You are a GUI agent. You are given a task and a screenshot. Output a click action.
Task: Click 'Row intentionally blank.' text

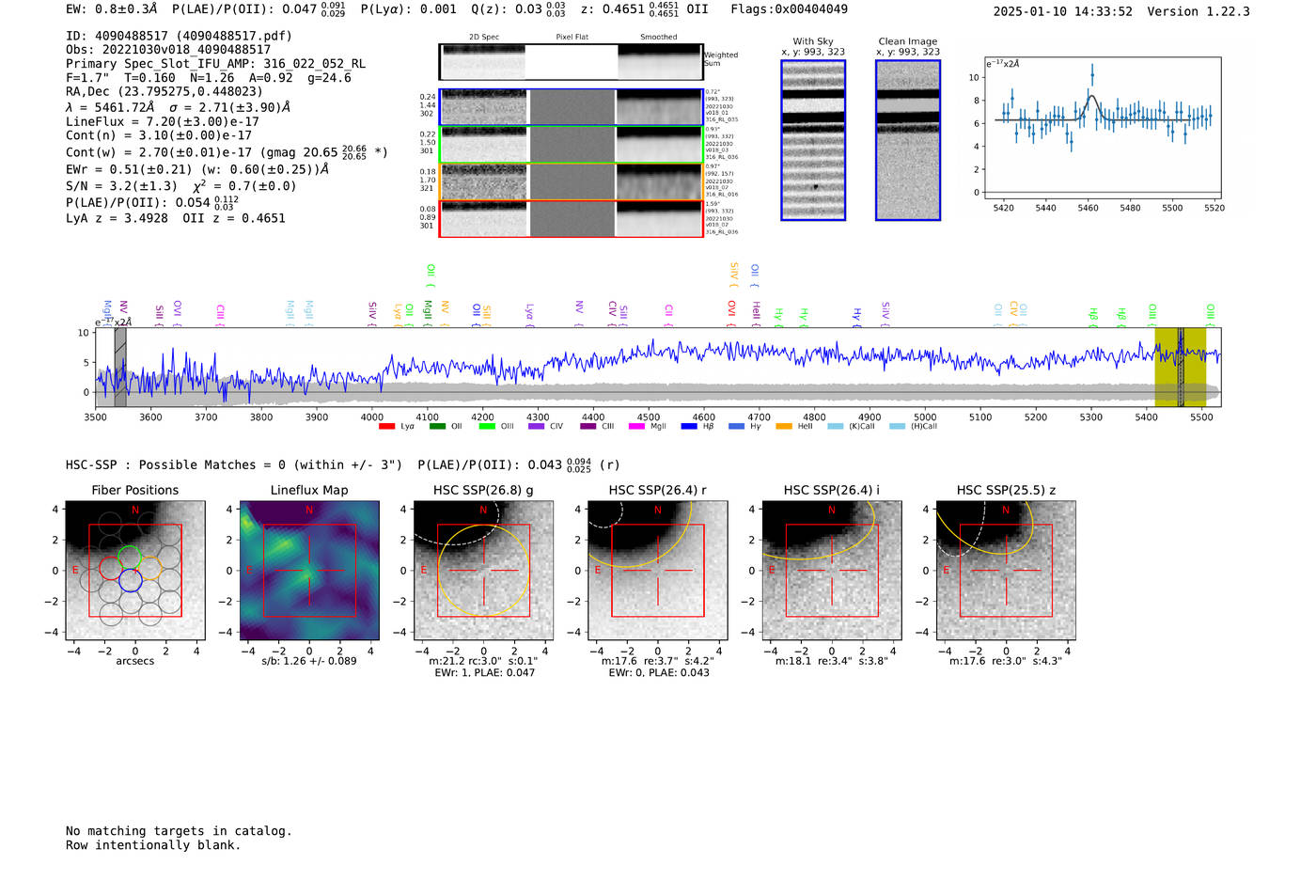153,845
